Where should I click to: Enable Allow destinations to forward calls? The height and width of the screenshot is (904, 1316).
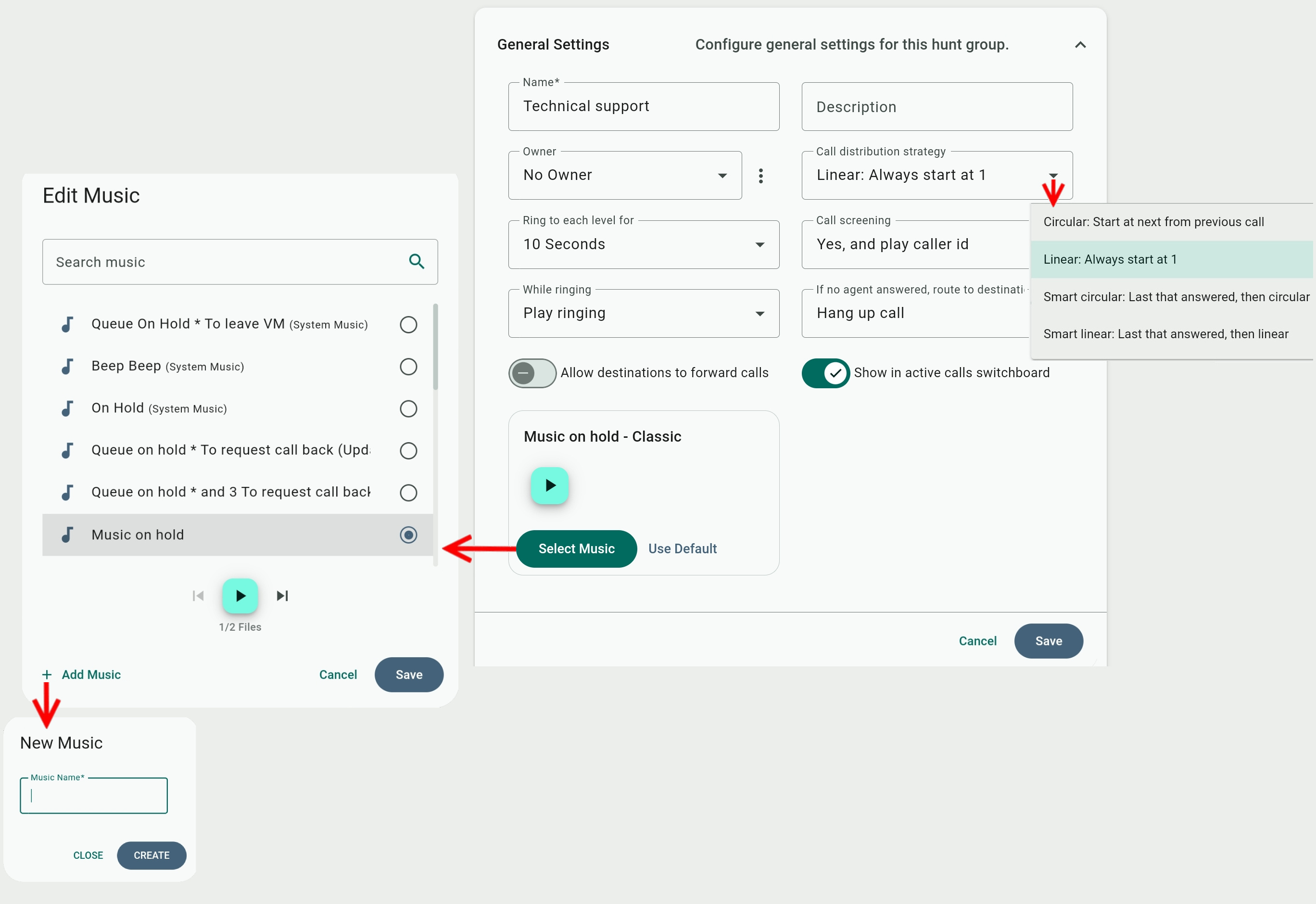[x=531, y=373]
